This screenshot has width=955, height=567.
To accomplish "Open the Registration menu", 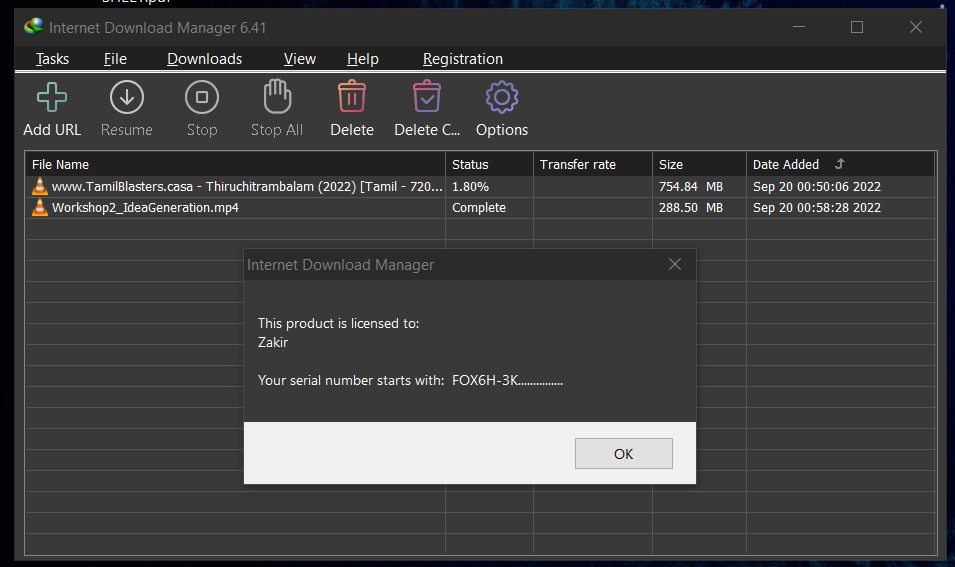I will coord(463,59).
